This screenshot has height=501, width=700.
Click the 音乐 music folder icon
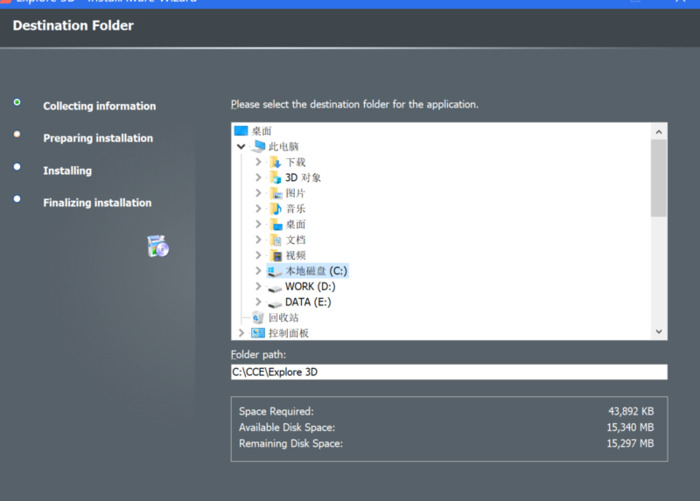point(275,209)
